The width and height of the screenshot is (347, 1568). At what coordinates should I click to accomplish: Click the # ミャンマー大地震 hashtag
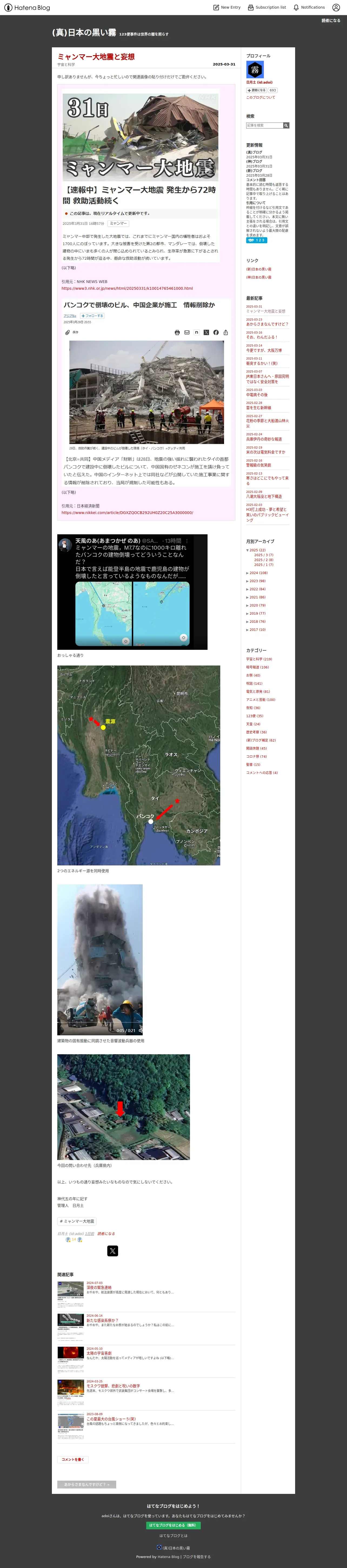click(77, 1221)
